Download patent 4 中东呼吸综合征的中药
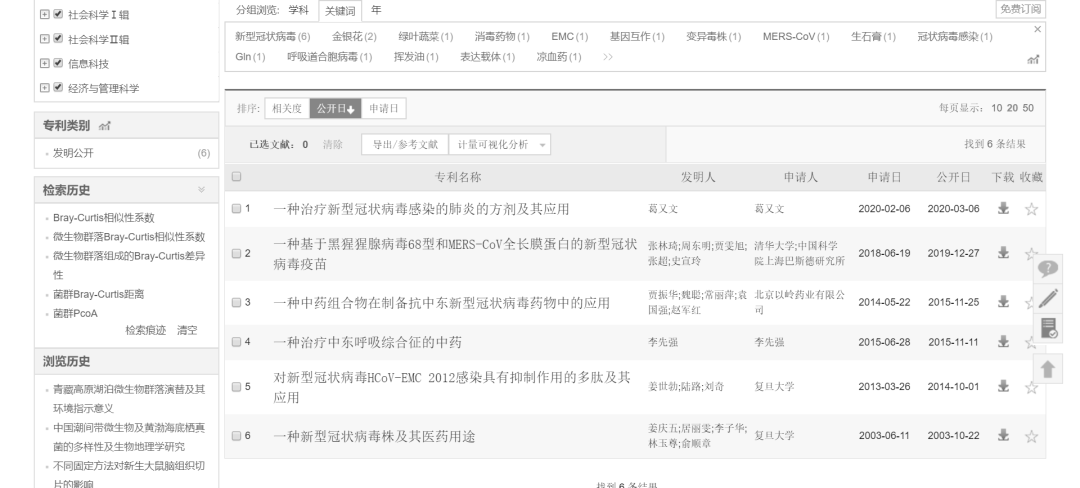 click(1003, 342)
